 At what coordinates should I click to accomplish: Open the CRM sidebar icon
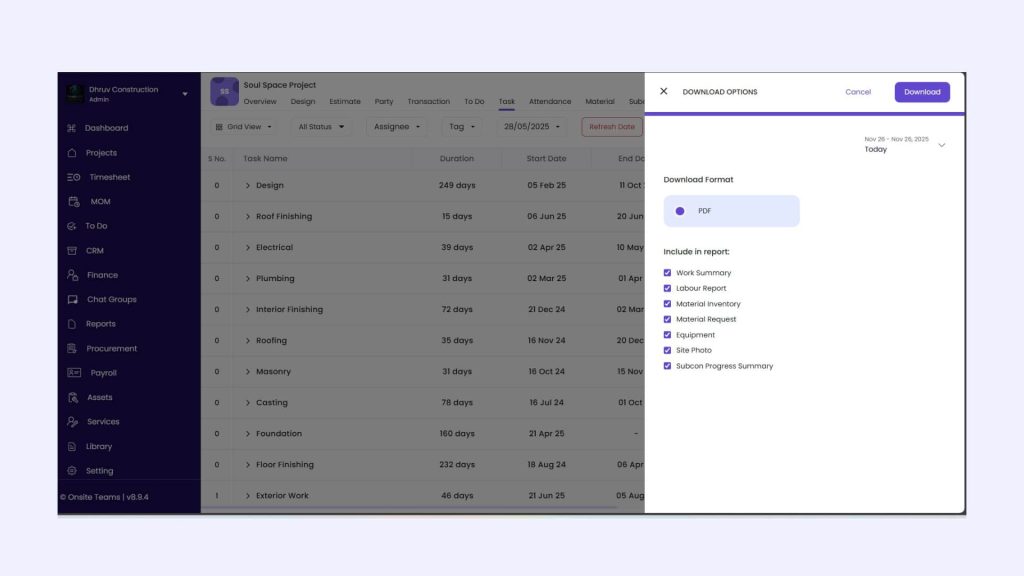(72, 251)
